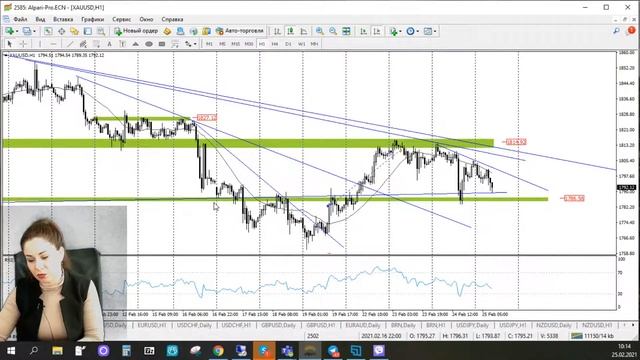Show the Data Window icon

pos(61,31)
